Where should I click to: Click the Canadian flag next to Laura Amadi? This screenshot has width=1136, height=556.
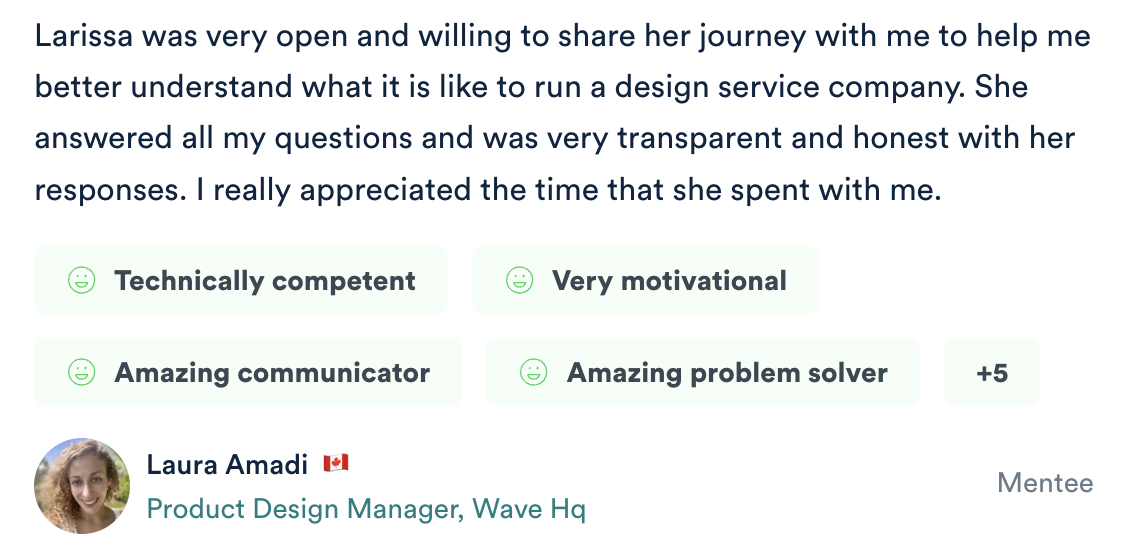335,464
